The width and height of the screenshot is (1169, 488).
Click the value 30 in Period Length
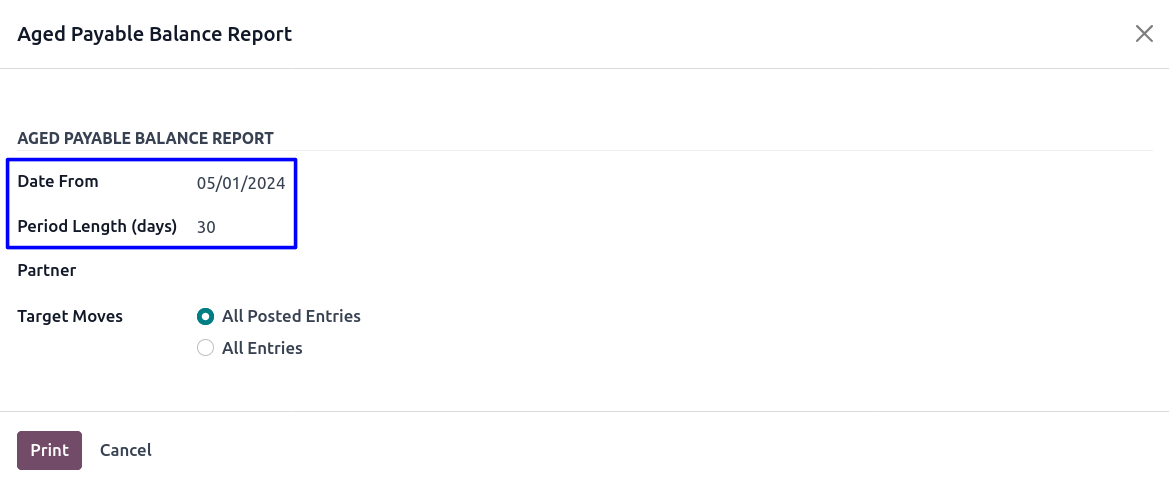[207, 227]
